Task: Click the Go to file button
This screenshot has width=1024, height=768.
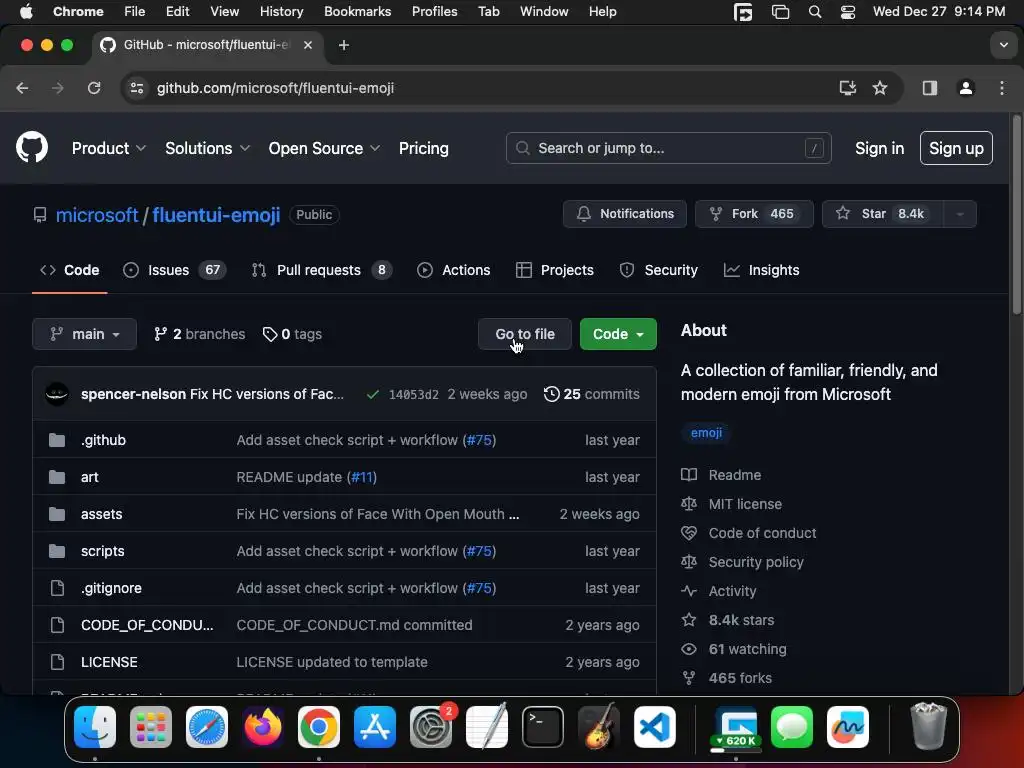Action: pos(524,334)
